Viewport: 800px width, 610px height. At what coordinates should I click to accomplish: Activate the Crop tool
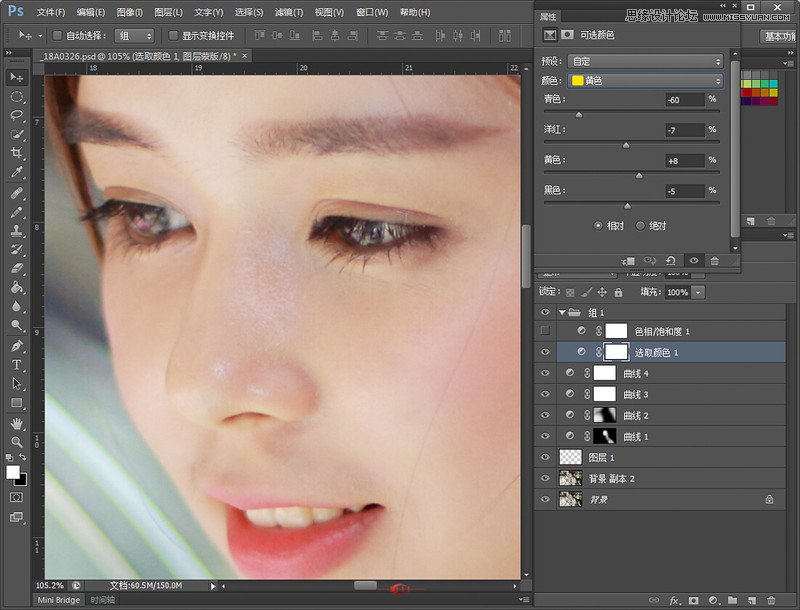14,152
